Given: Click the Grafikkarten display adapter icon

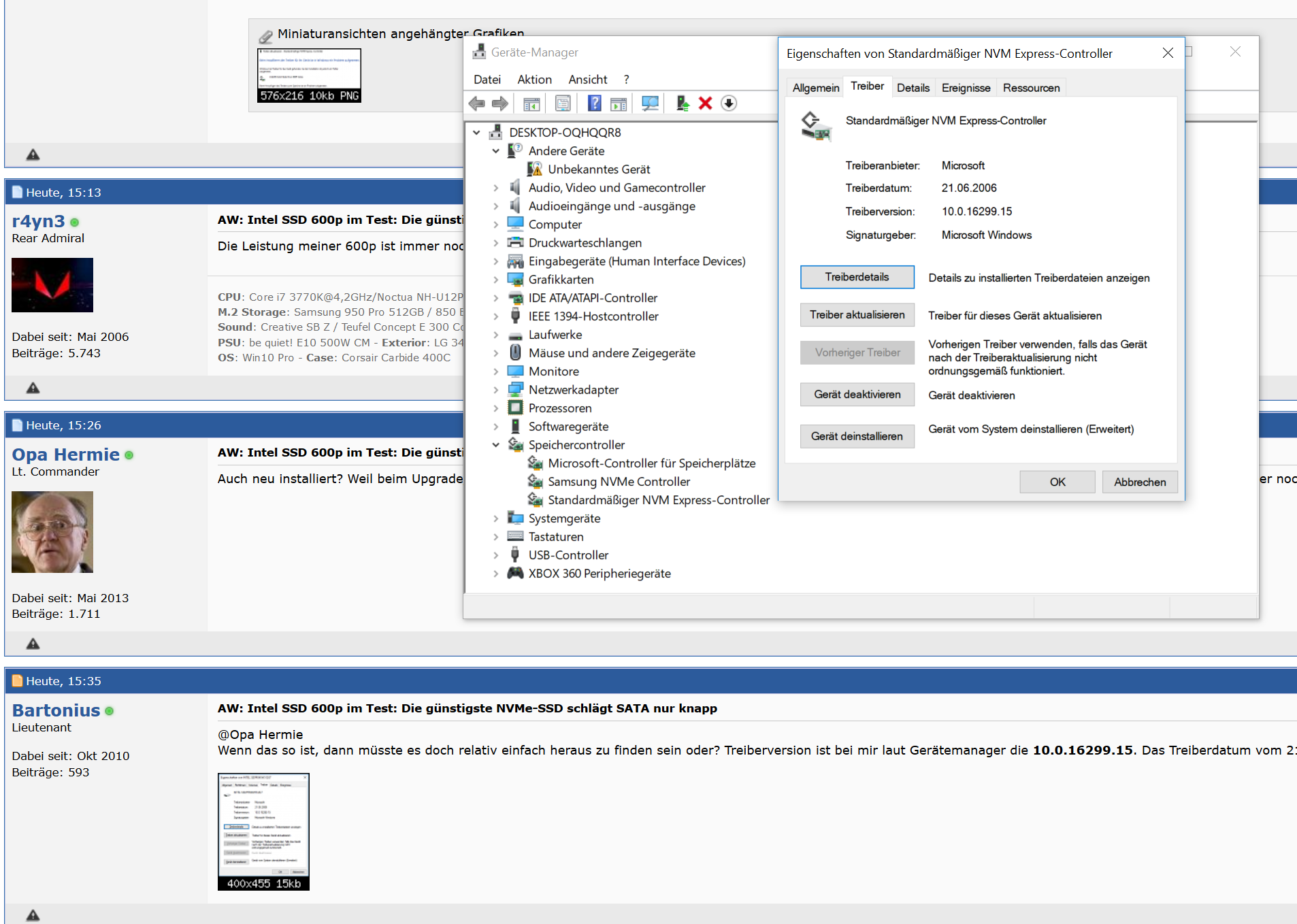Looking at the screenshot, I should [x=516, y=279].
